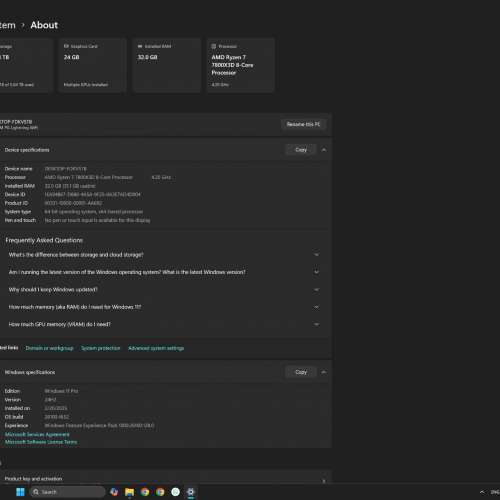Click the 4.20 GHz speed on Processor card

(220, 85)
